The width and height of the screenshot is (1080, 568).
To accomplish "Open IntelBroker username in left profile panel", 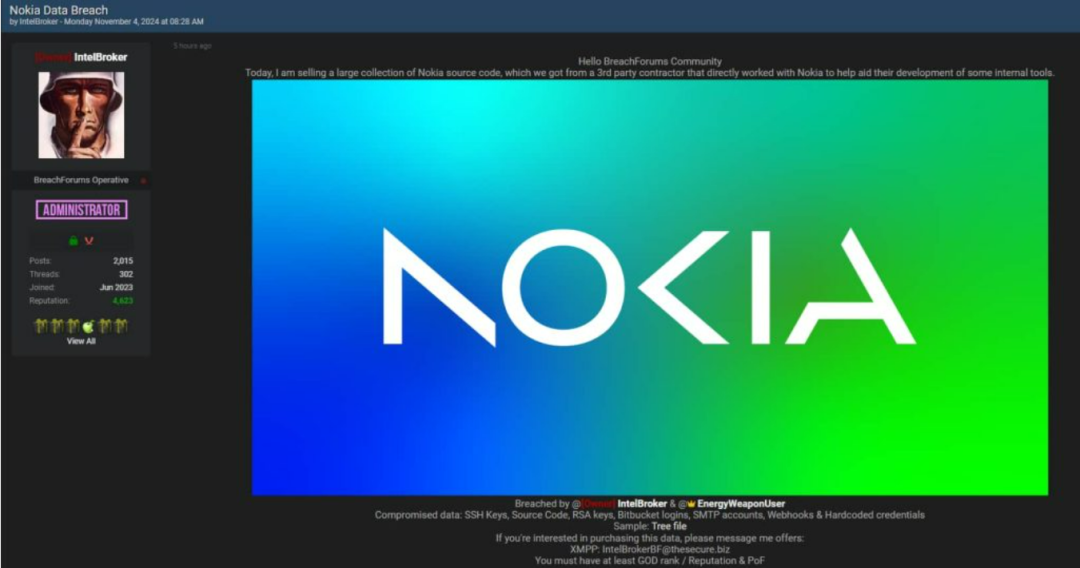I will (x=100, y=58).
